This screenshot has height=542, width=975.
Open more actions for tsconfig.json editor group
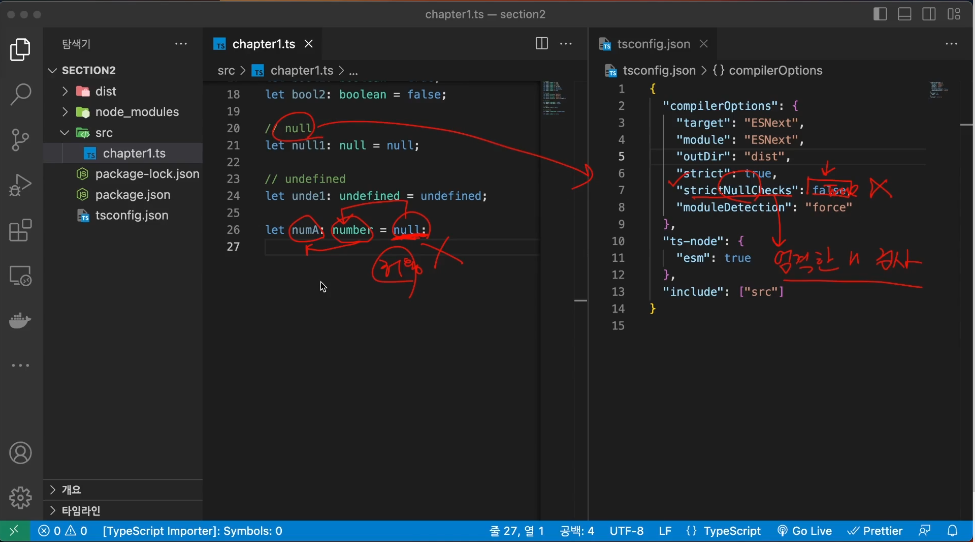click(951, 44)
